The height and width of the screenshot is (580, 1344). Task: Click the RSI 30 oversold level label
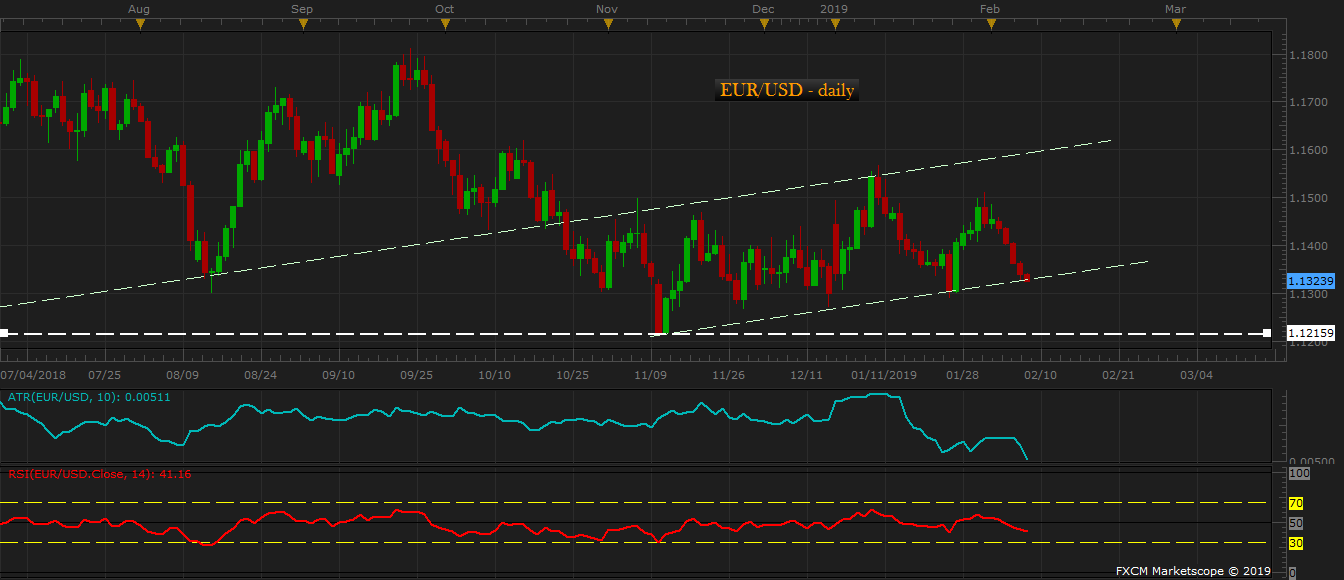pyautogui.click(x=1296, y=543)
